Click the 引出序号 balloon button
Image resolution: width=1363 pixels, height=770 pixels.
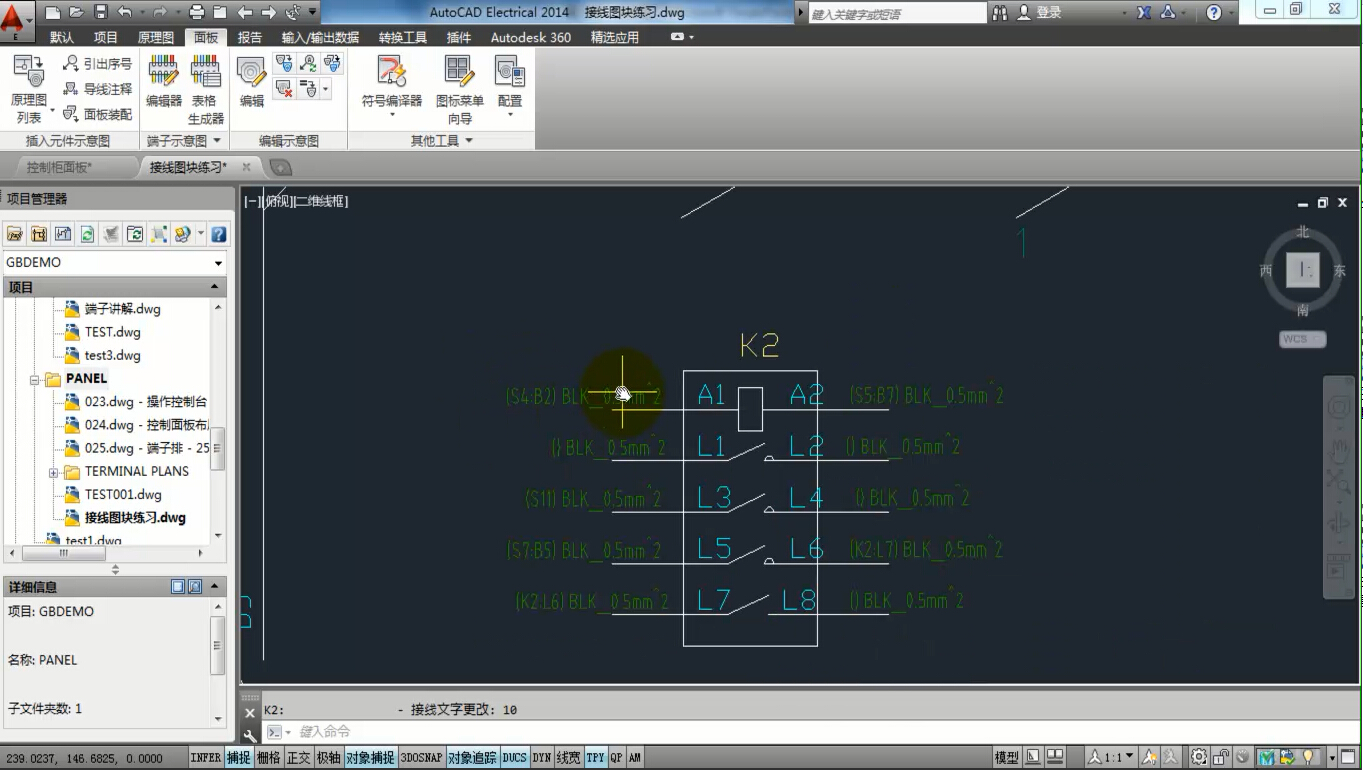pyautogui.click(x=97, y=64)
